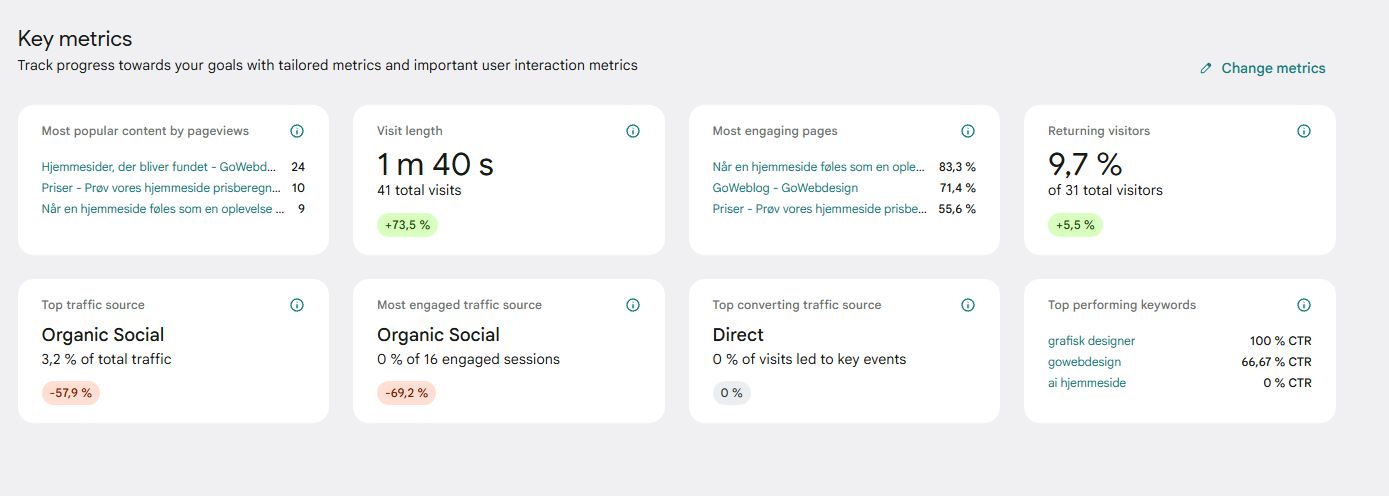Show info for Most engaged traffic source

tap(633, 305)
